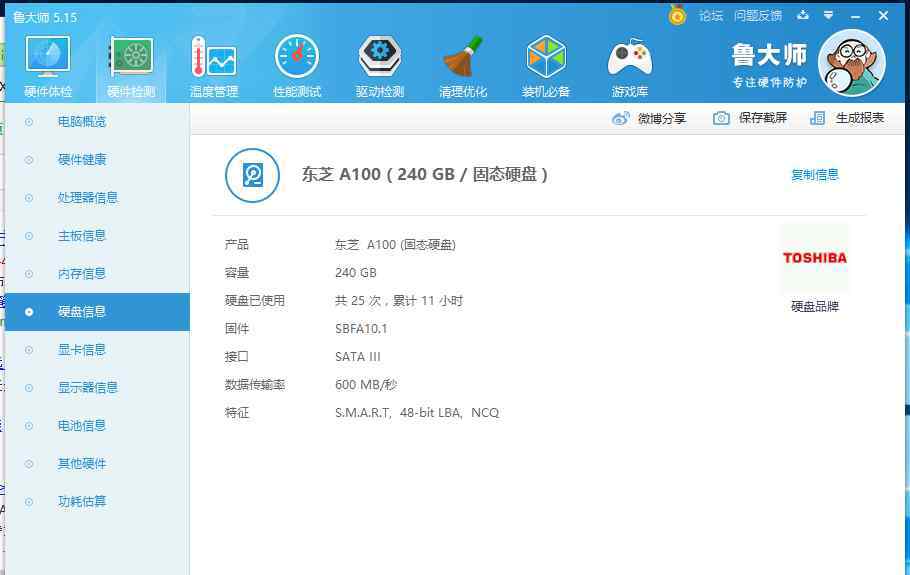Screen dimensions: 910x575
Task: Click the TOSHIBA brand logo
Action: [x=815, y=258]
